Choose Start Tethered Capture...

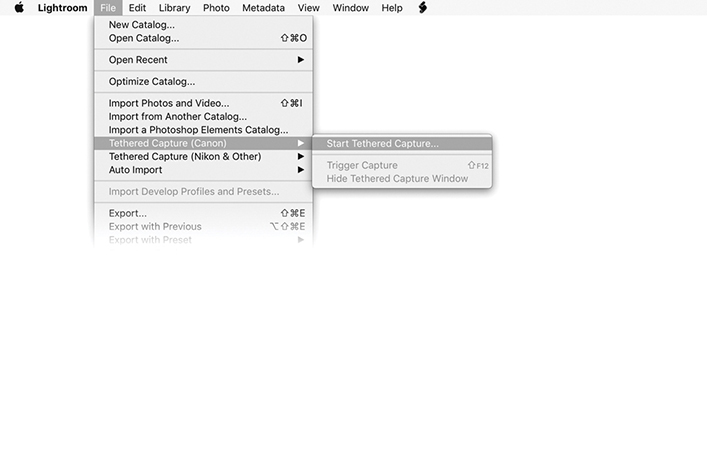click(x=402, y=144)
